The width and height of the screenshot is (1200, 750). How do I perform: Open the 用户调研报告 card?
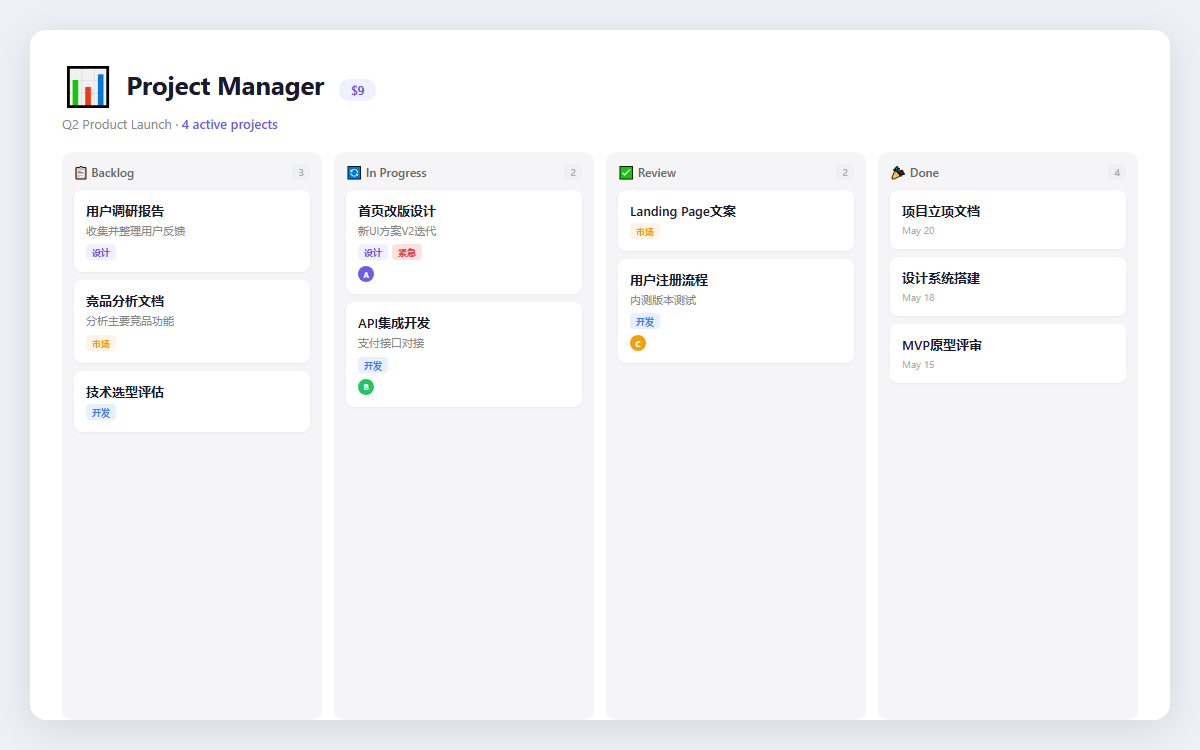192,231
